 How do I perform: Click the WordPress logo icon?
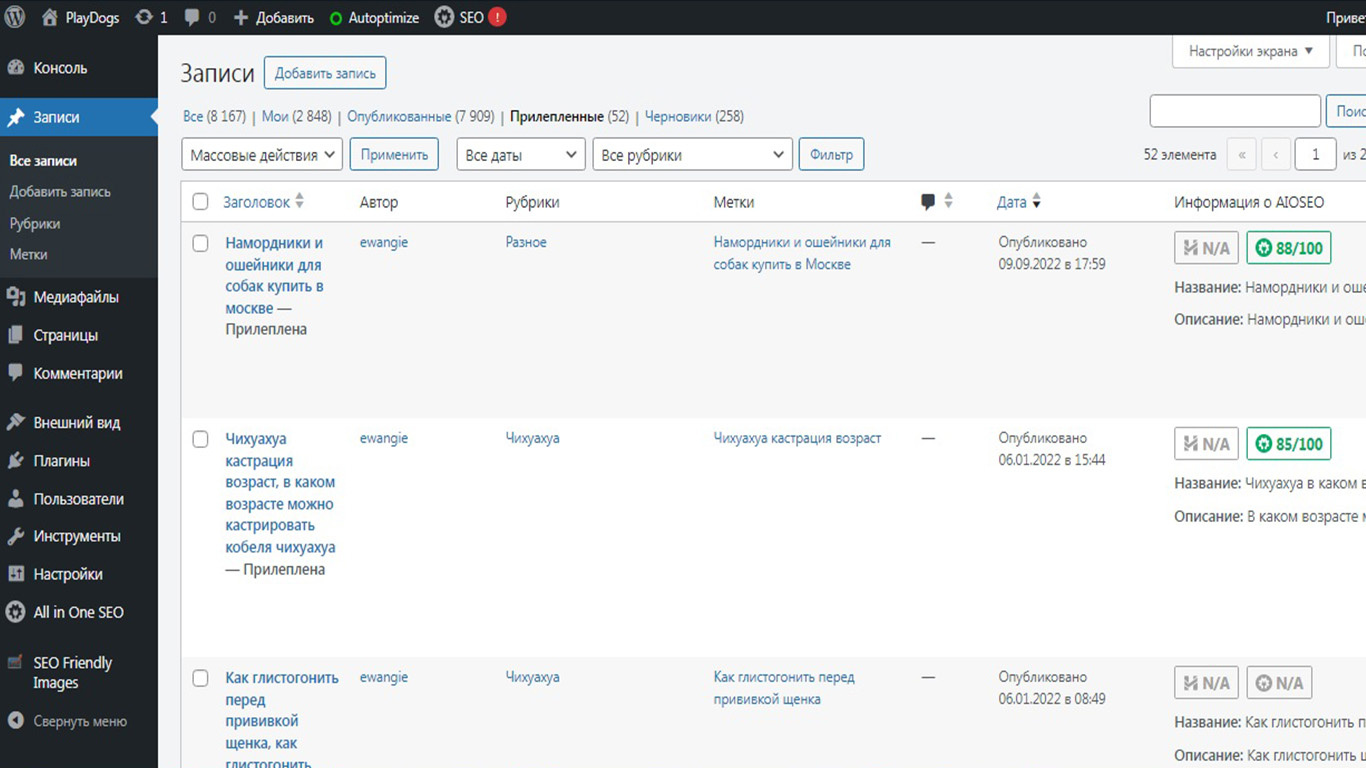point(15,17)
